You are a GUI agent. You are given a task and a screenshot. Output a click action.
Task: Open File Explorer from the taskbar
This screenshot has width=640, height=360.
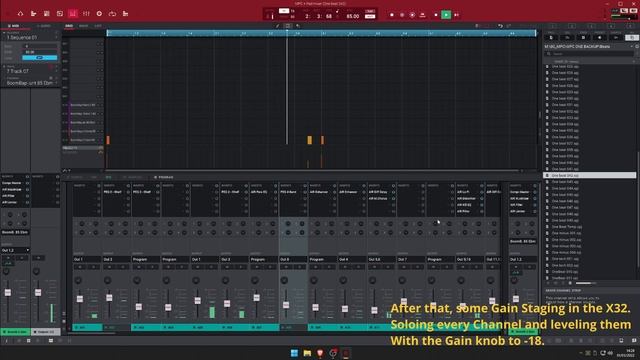(x=307, y=353)
